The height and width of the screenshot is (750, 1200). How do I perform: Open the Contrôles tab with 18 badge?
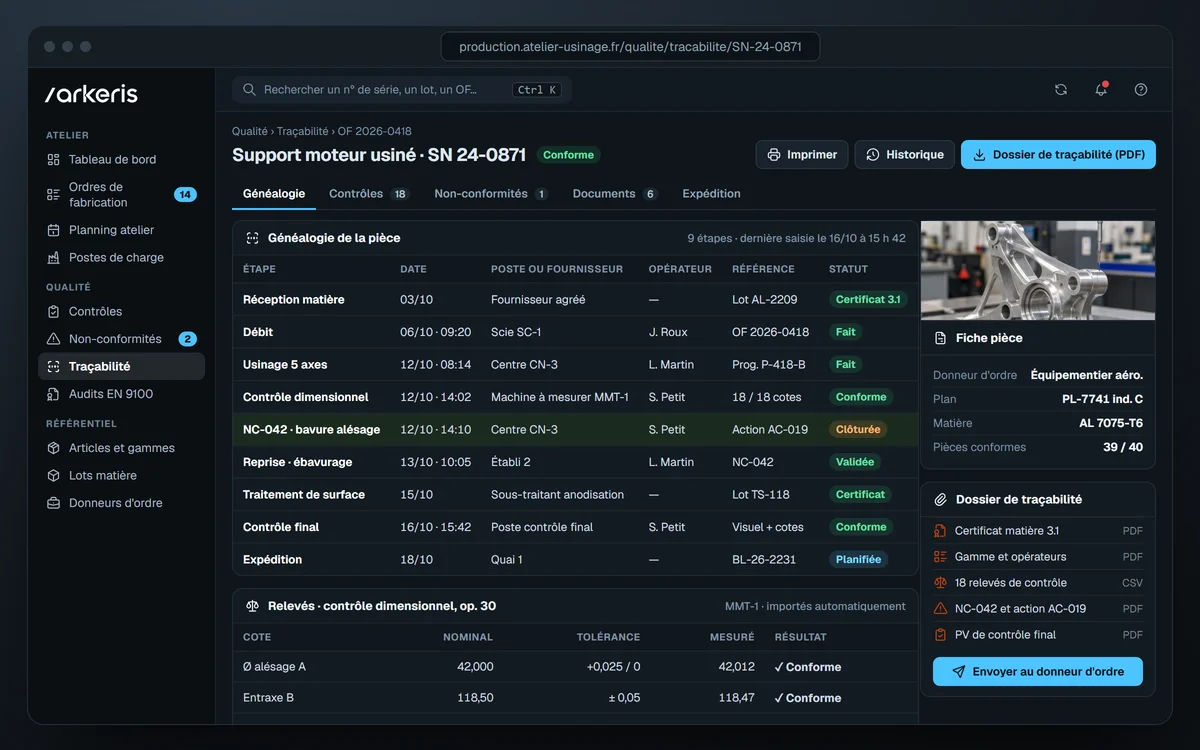369,194
